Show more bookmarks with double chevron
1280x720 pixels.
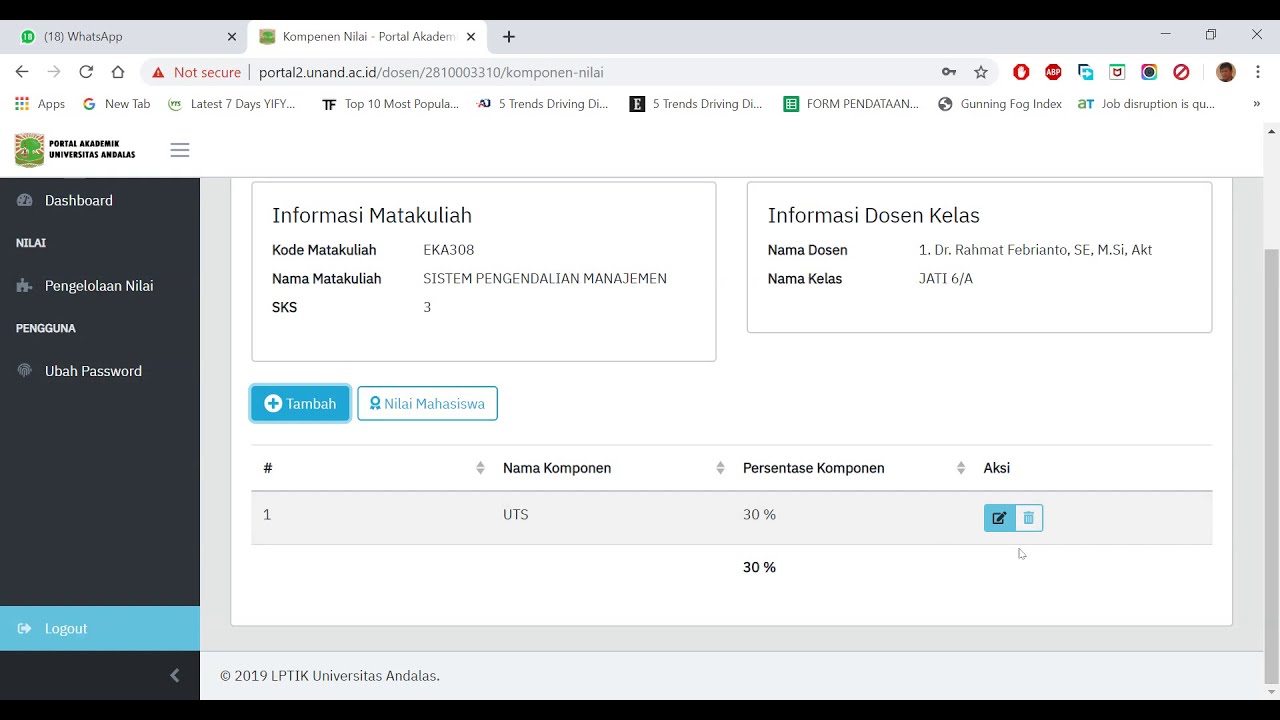[1257, 104]
